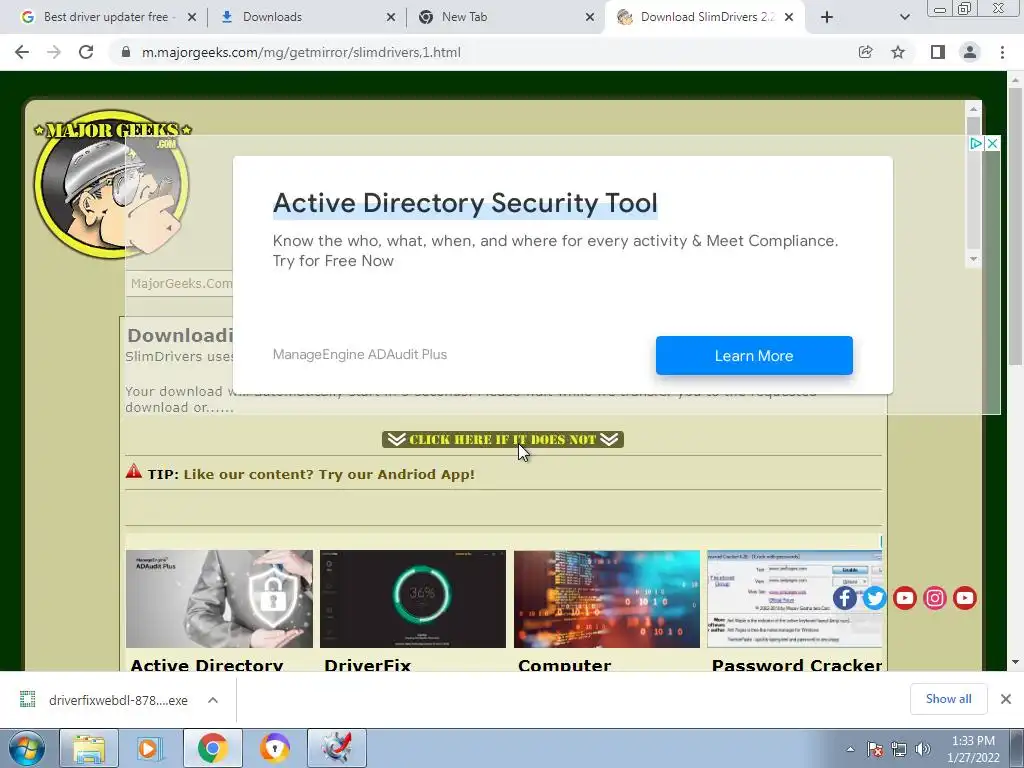View site security lock icon

(126, 52)
